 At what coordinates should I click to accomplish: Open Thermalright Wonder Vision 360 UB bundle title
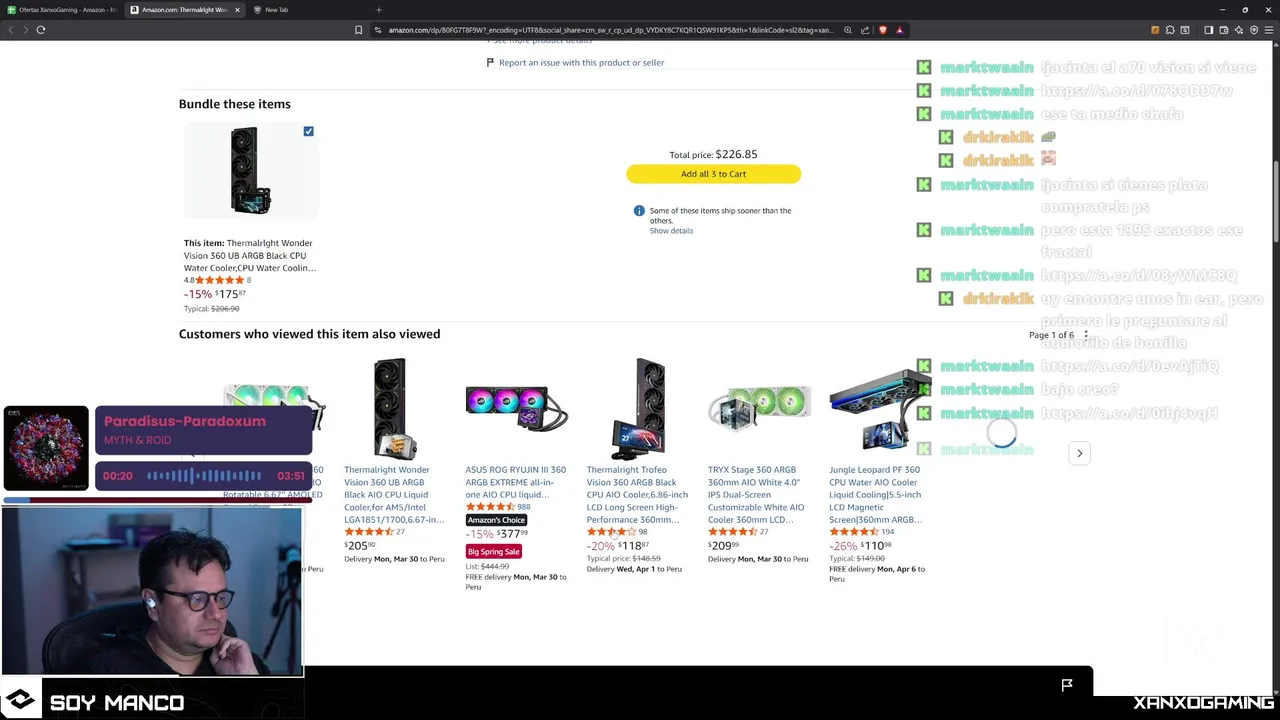click(249, 255)
